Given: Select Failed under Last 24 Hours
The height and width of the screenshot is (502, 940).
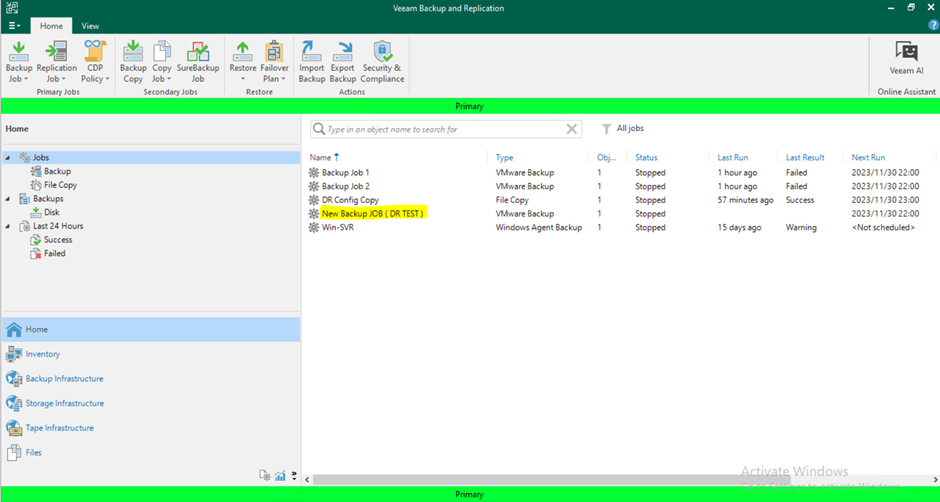Looking at the screenshot, I should (55, 254).
